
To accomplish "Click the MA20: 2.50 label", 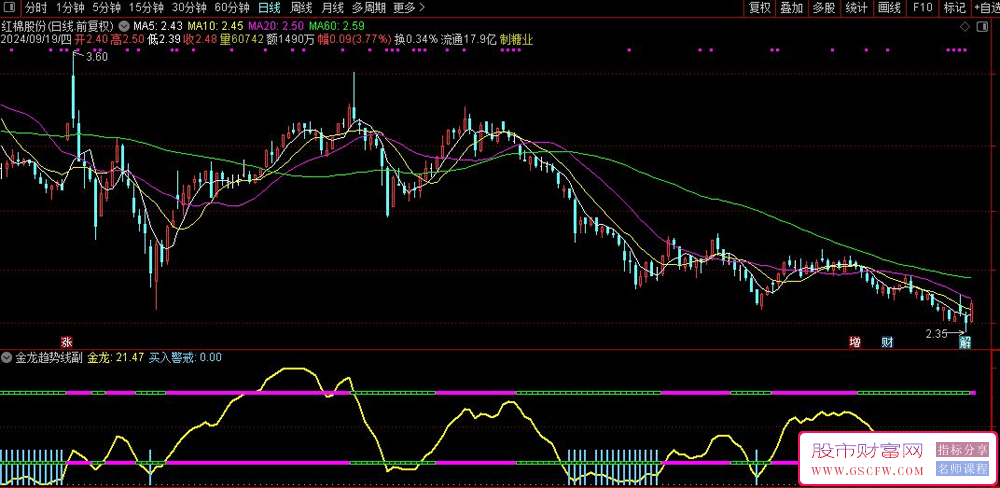I will 276,27.
